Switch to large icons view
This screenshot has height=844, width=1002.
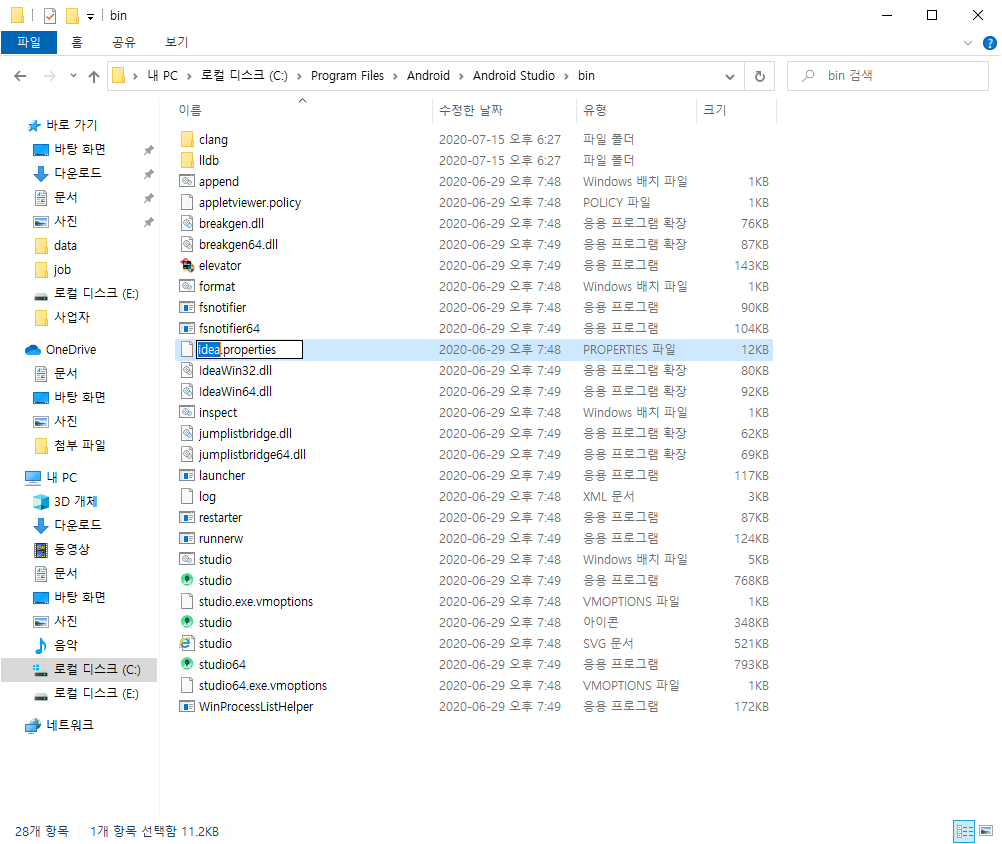986,831
